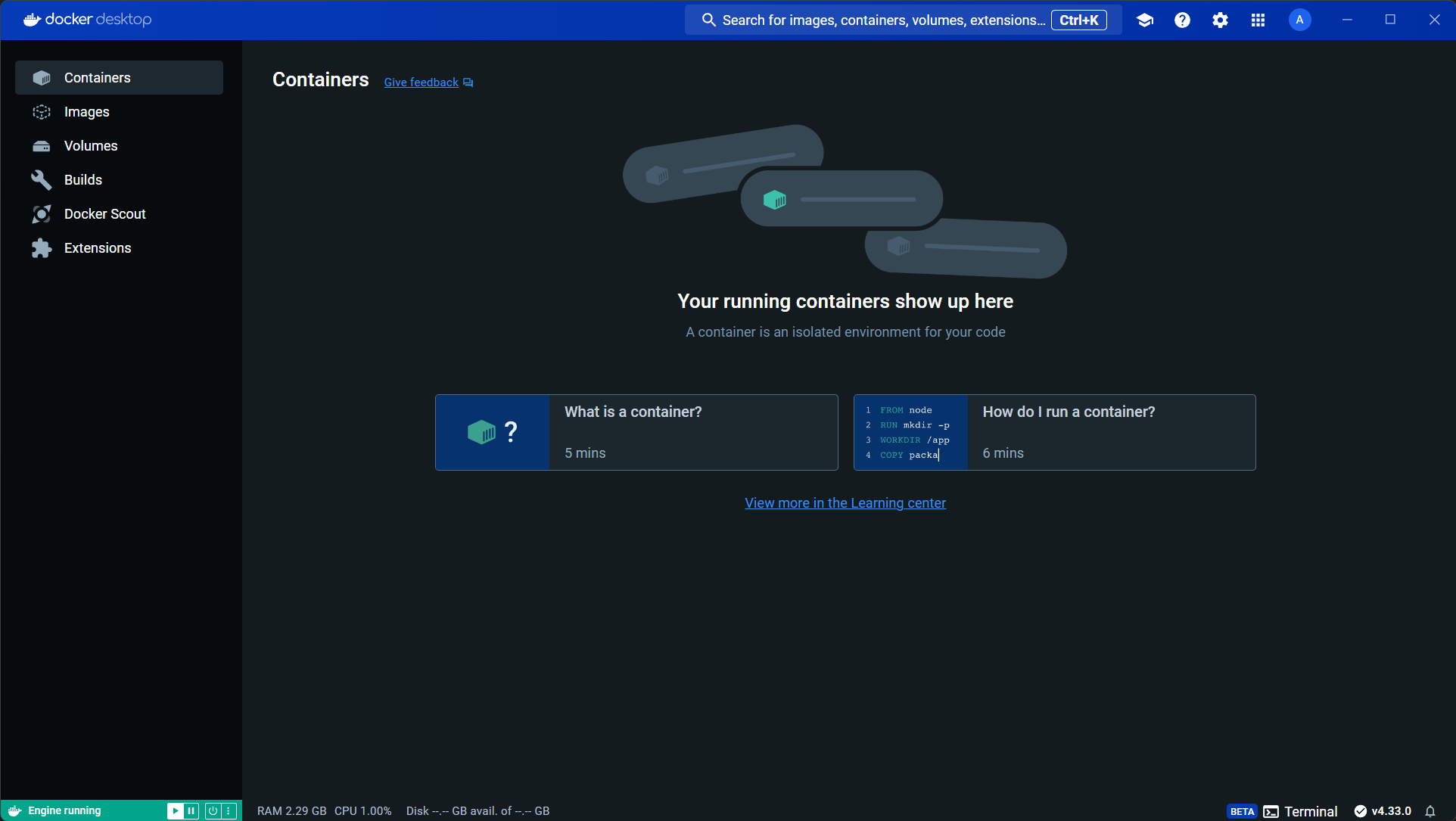Open the Volumes section
The height and width of the screenshot is (821, 1456).
pos(90,146)
